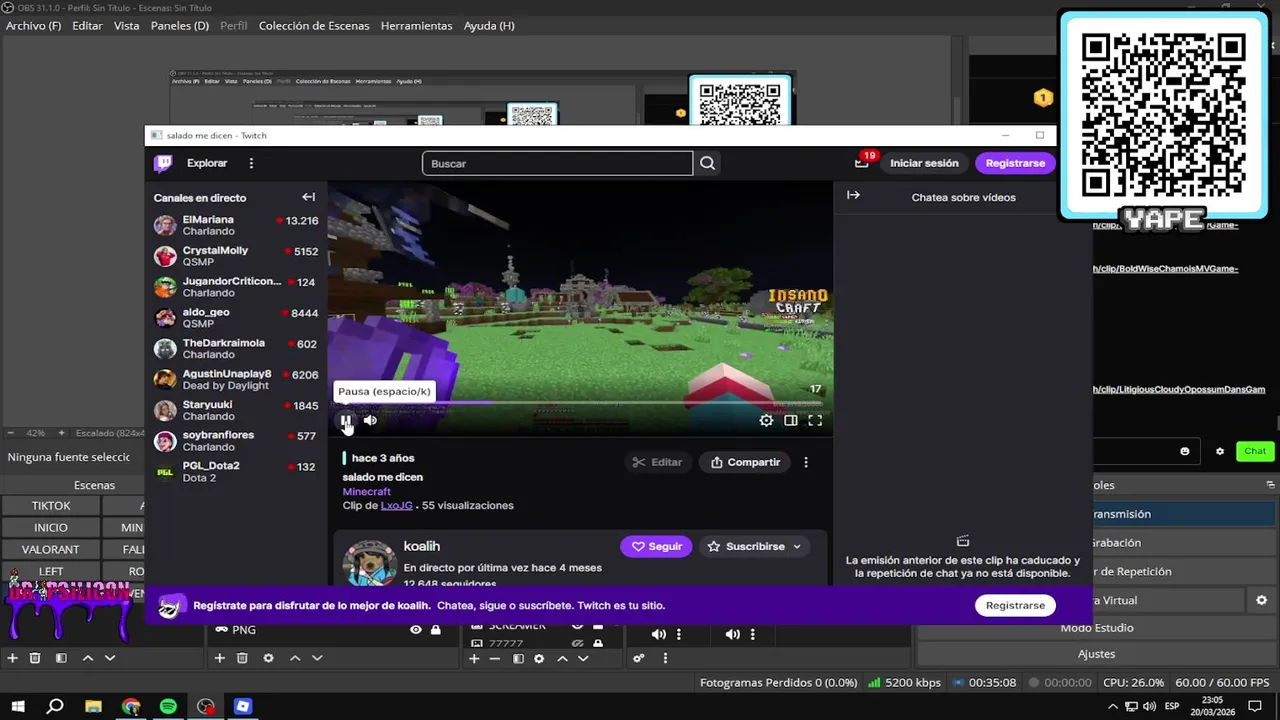Seek on the clip progress bar

[x=580, y=403]
